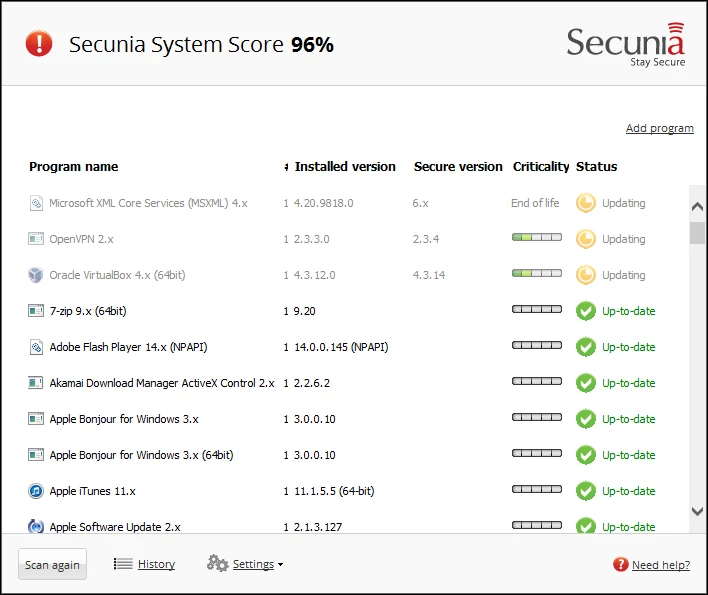Sort by Criticality column header
Viewport: 708px width, 595px height.
tap(541, 167)
